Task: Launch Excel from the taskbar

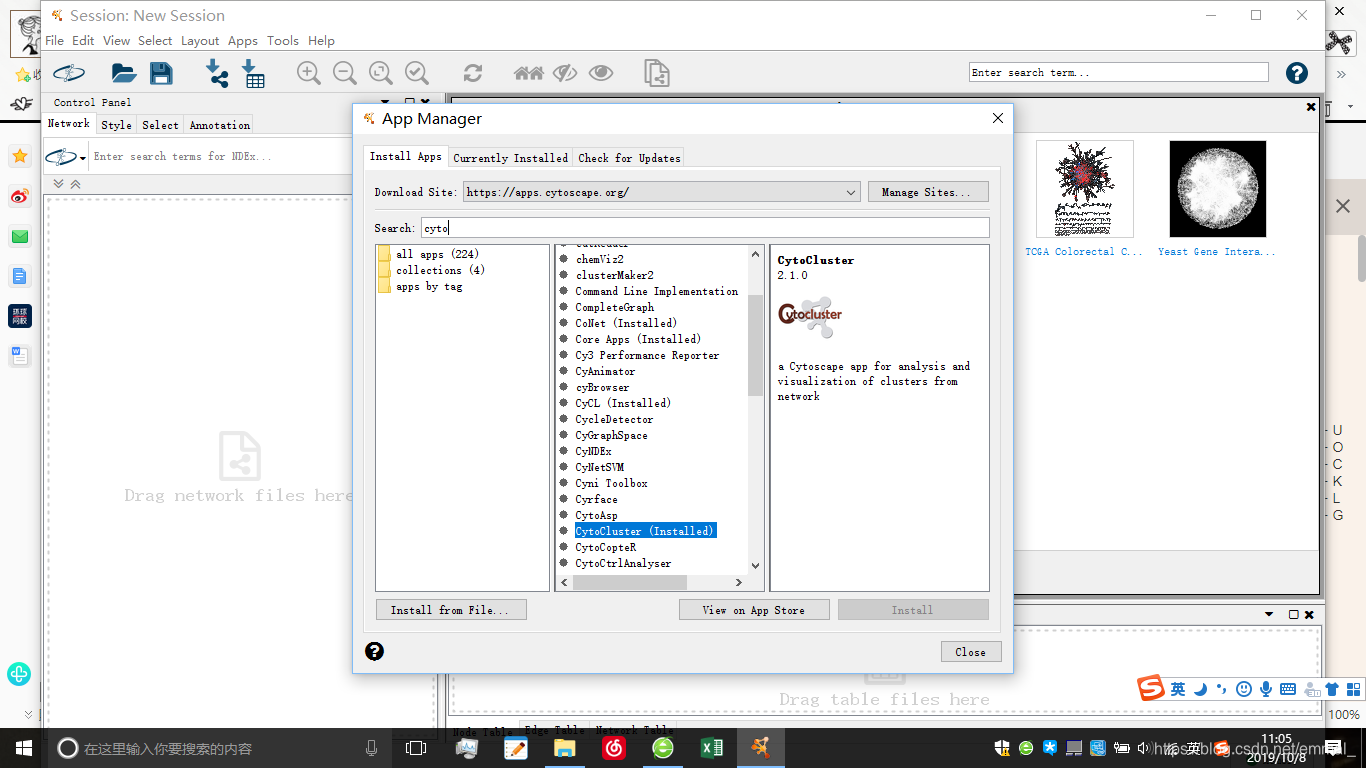Action: coord(712,748)
